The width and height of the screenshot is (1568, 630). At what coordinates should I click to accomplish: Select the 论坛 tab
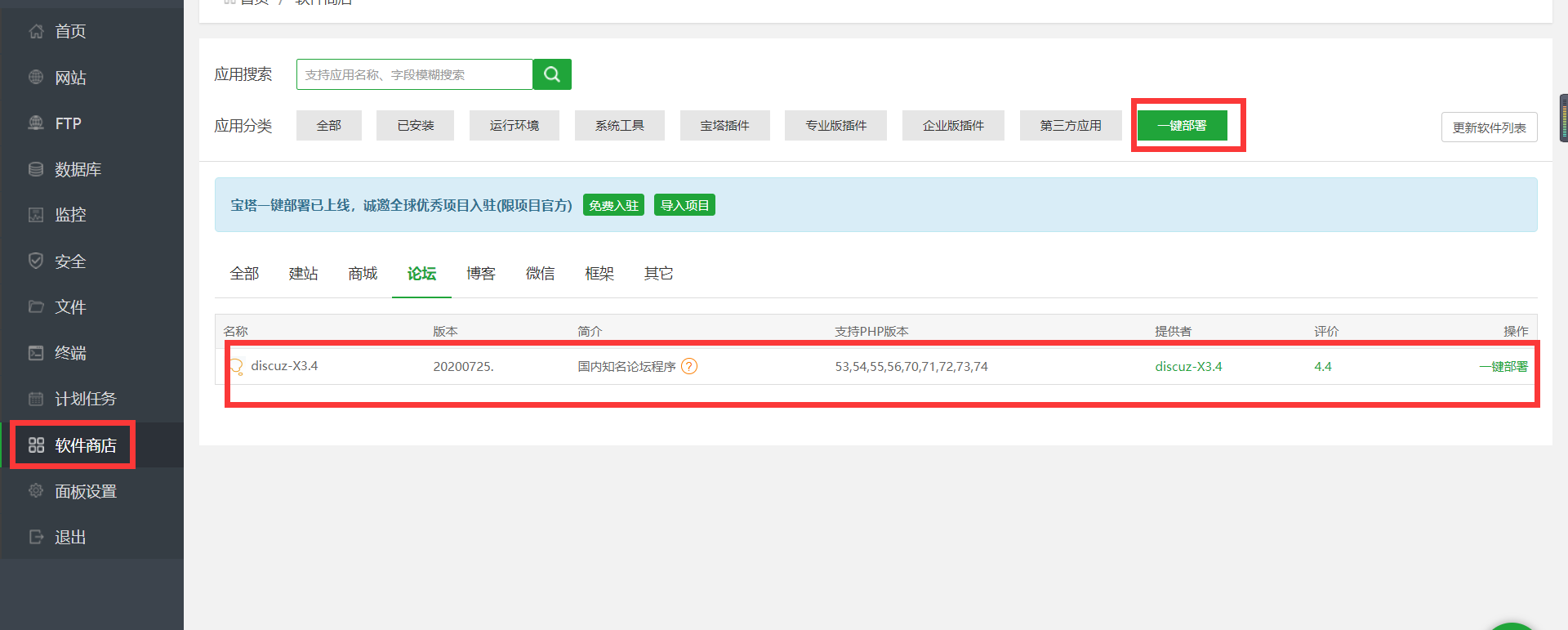point(421,274)
